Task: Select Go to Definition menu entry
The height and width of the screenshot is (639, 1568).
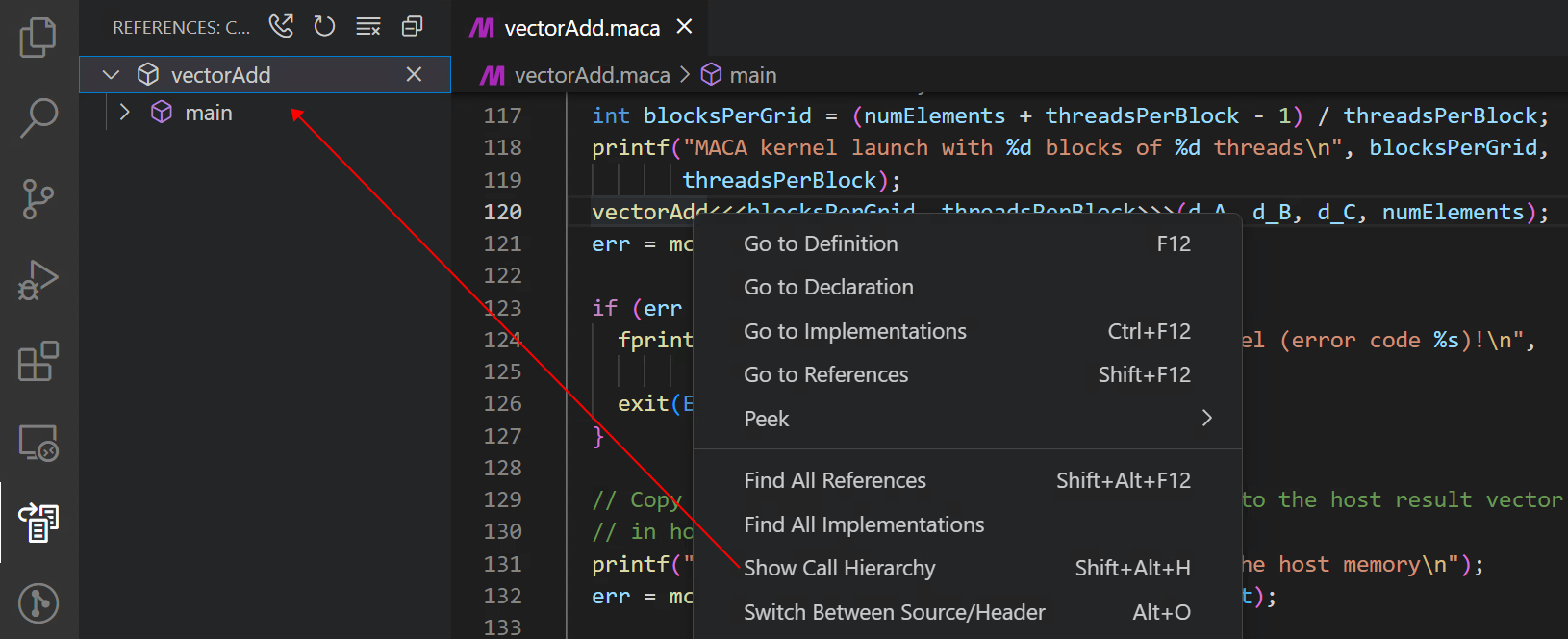Action: (x=821, y=243)
